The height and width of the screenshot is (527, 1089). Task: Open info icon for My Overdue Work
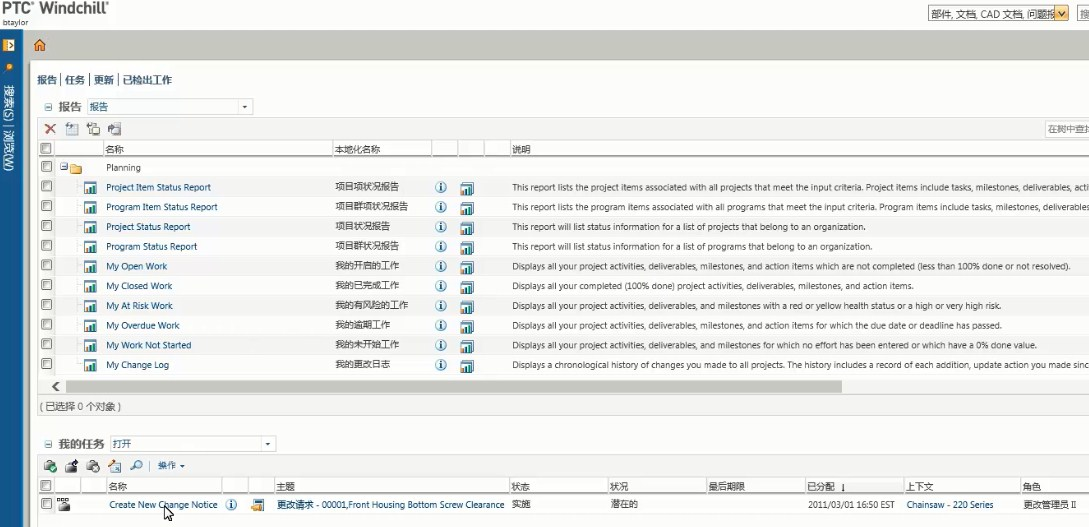tap(440, 326)
